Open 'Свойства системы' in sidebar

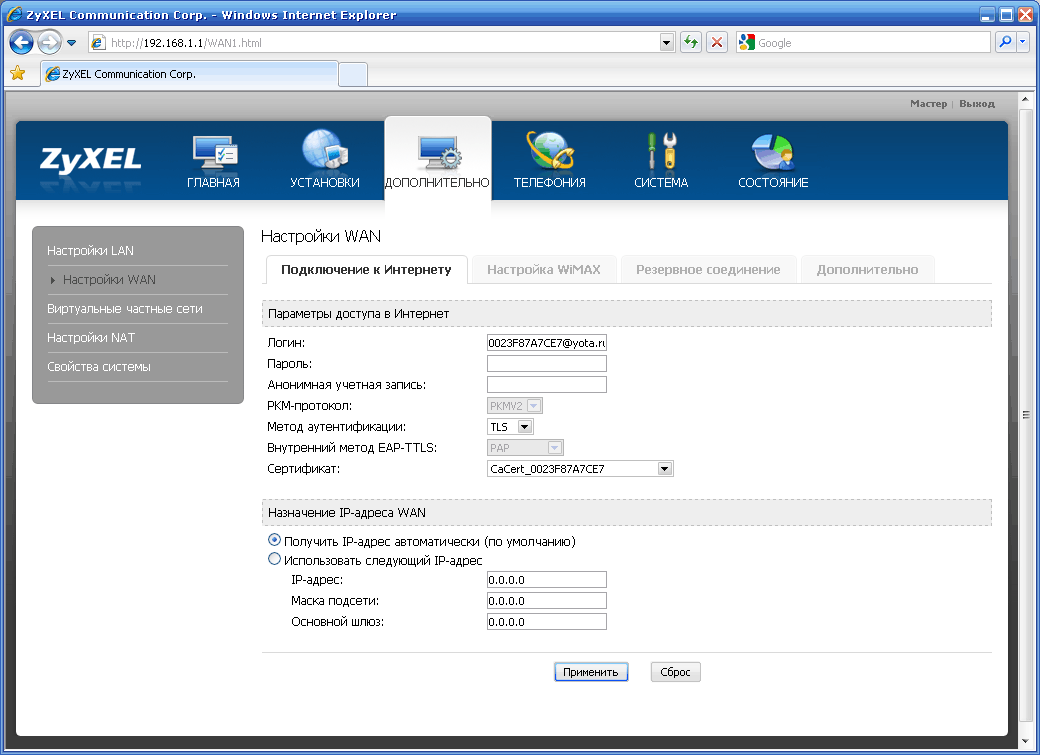(x=99, y=367)
